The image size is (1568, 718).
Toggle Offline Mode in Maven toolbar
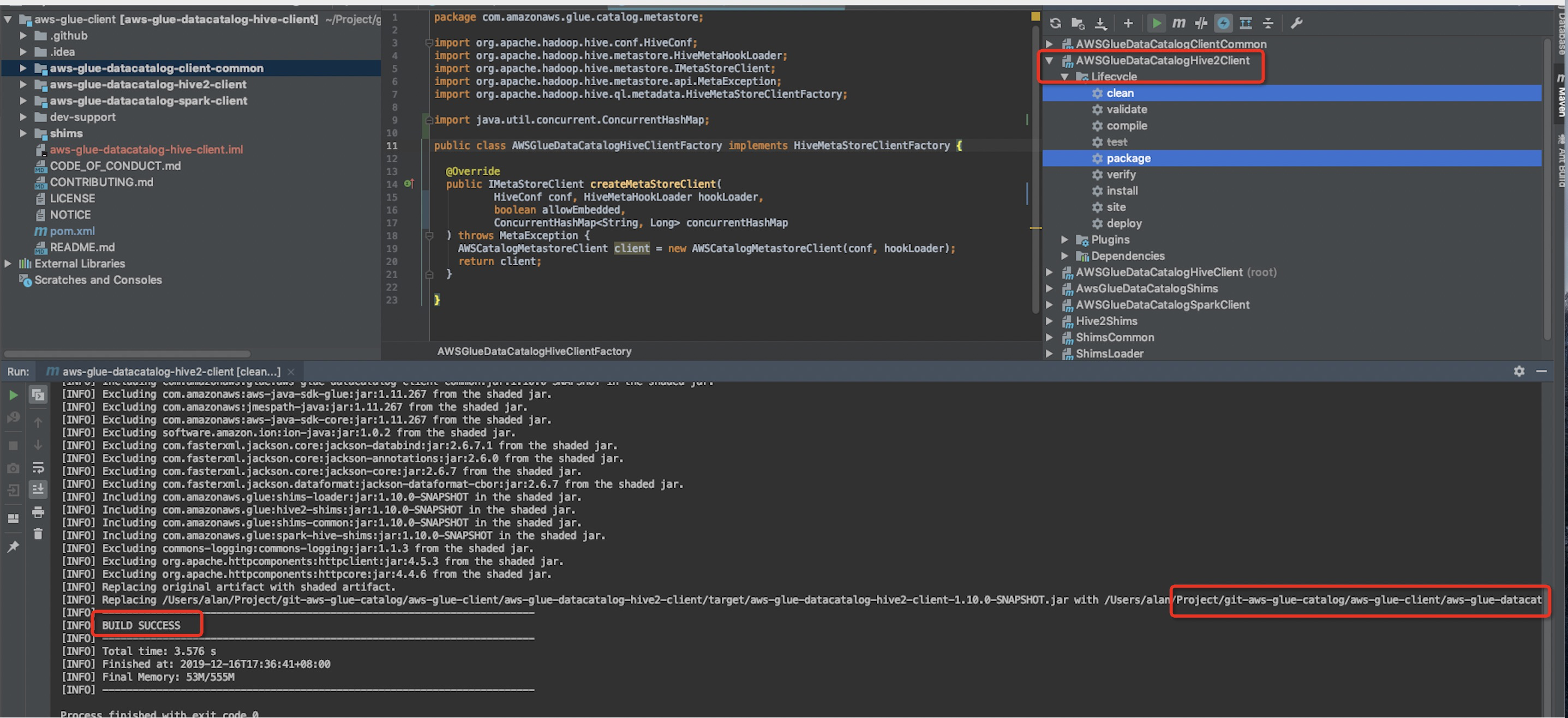point(1200,23)
